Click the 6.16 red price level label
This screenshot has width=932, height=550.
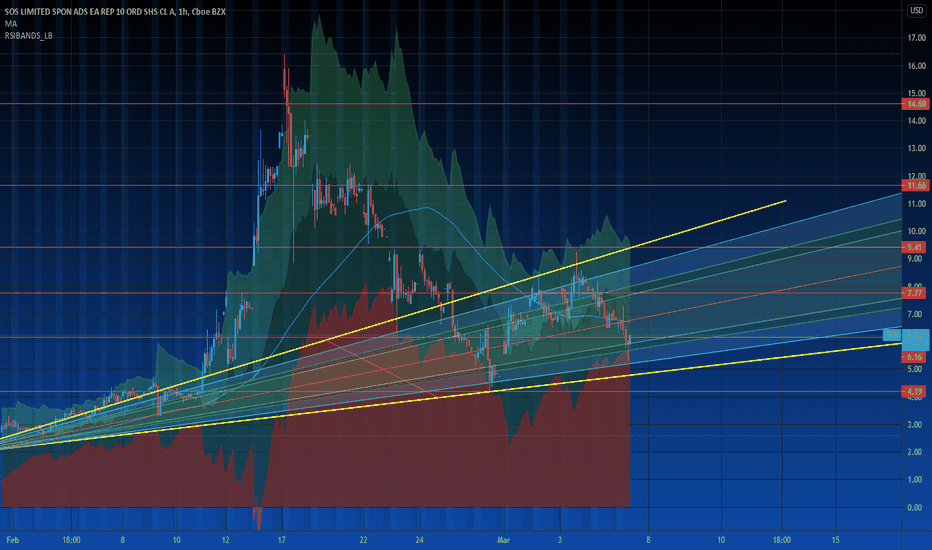tap(915, 357)
